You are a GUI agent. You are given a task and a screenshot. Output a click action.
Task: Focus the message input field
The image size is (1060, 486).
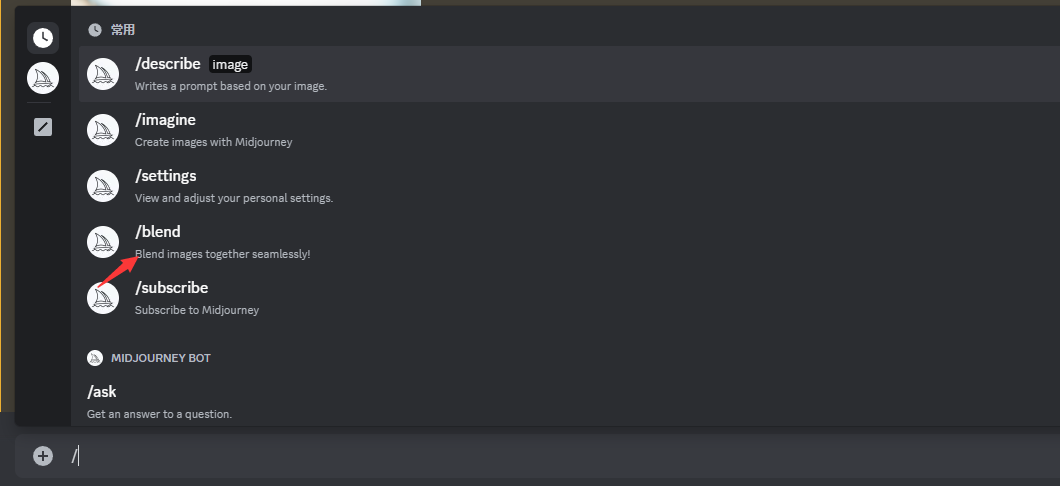click(500, 456)
